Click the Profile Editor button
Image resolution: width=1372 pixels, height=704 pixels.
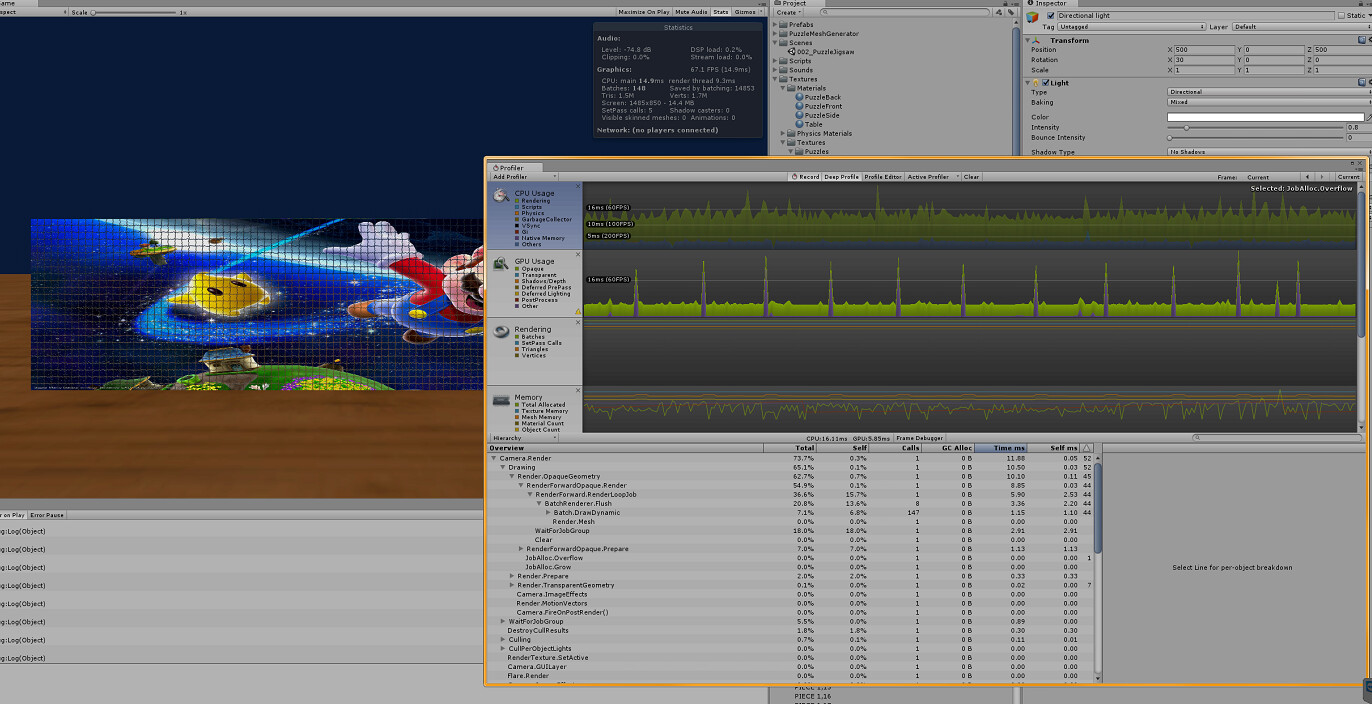[x=883, y=177]
